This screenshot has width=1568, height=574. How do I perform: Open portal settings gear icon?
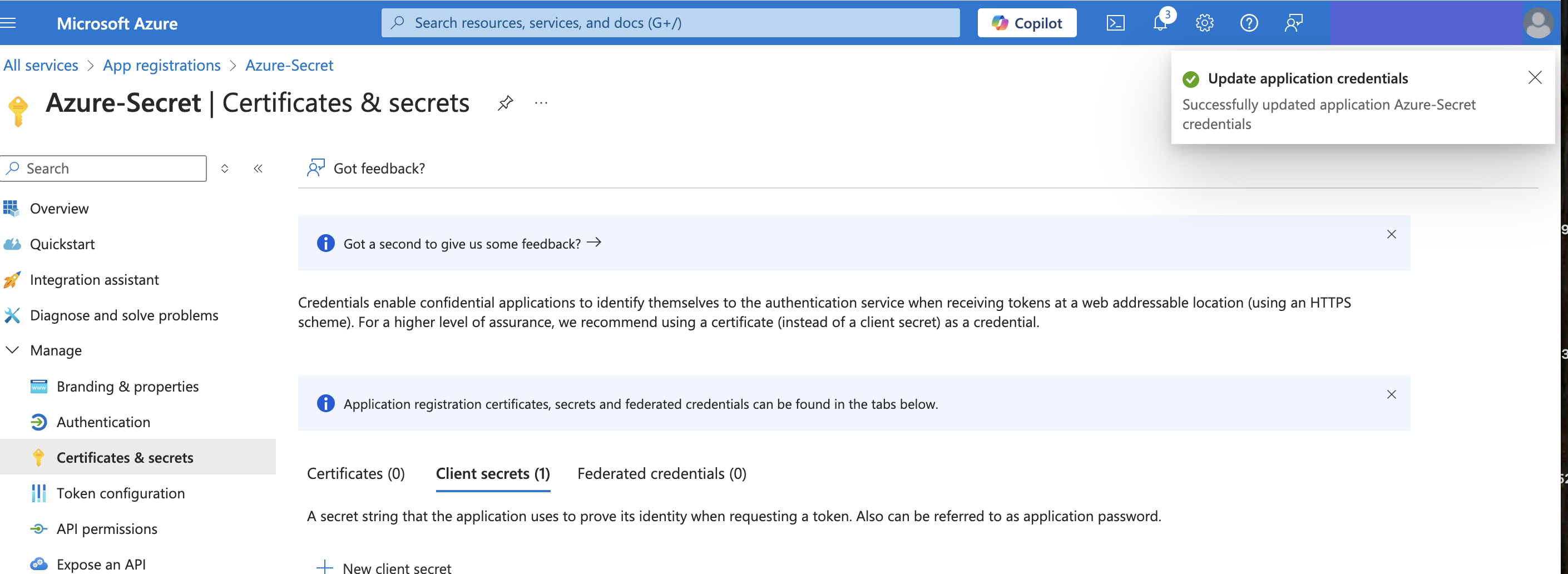(x=1204, y=23)
